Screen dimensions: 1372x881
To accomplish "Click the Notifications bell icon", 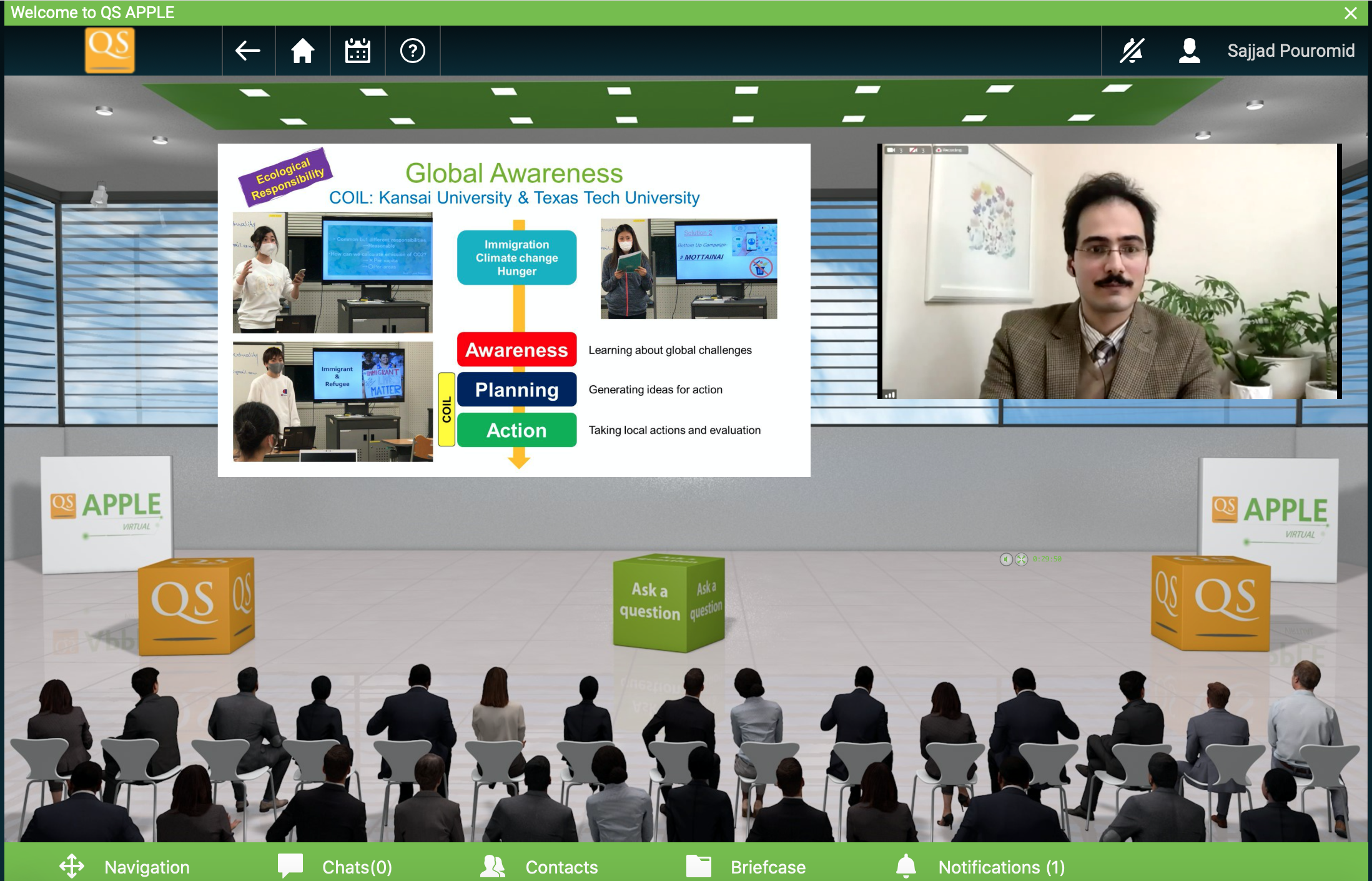I will (x=906, y=866).
